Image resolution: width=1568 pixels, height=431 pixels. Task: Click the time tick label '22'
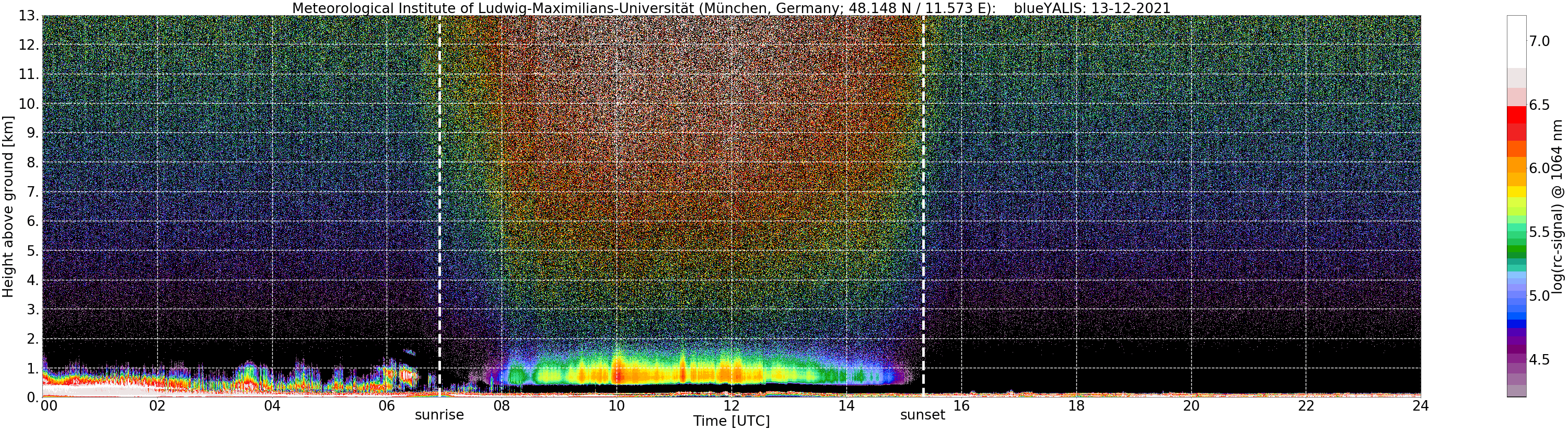[1306, 406]
